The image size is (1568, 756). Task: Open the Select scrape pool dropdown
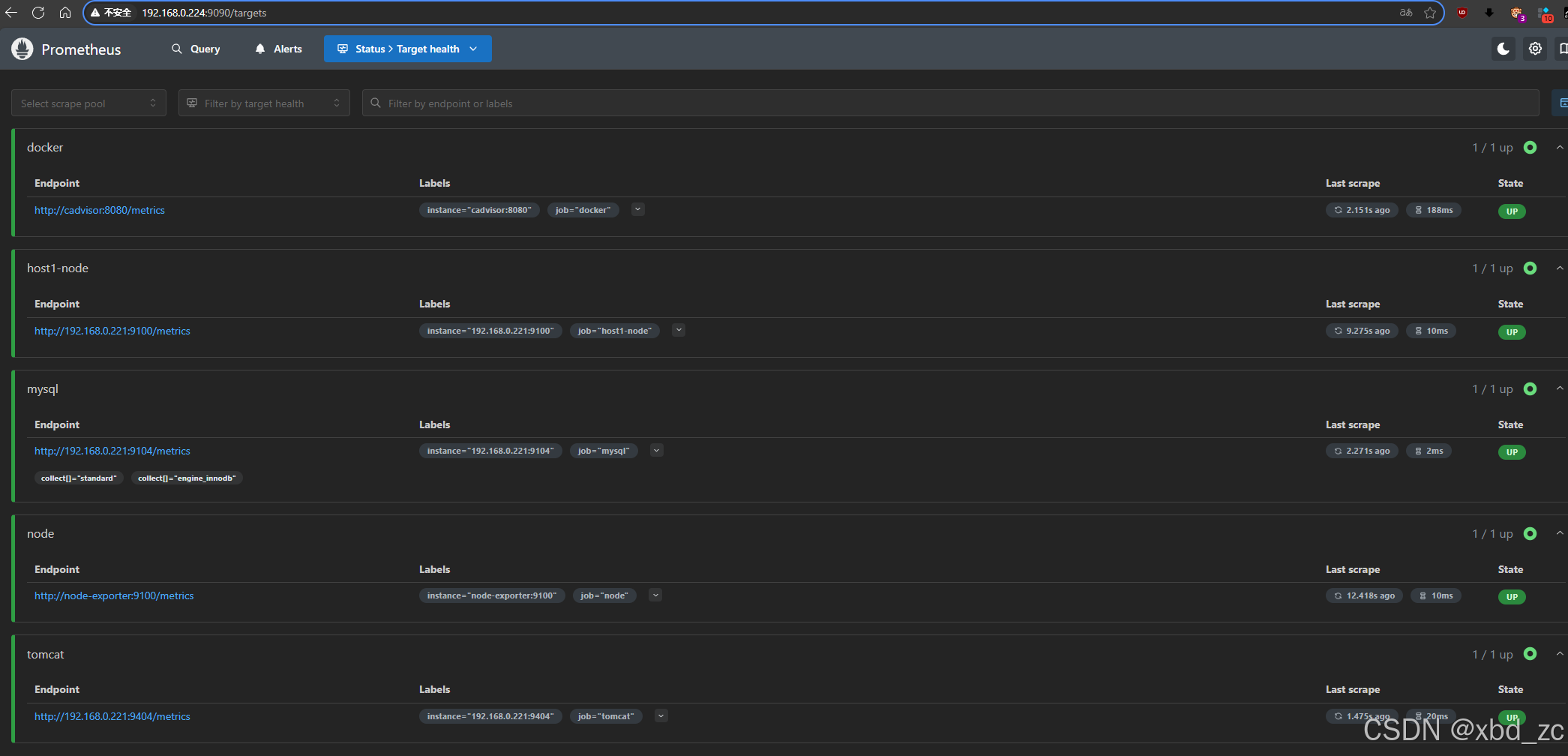tap(88, 103)
